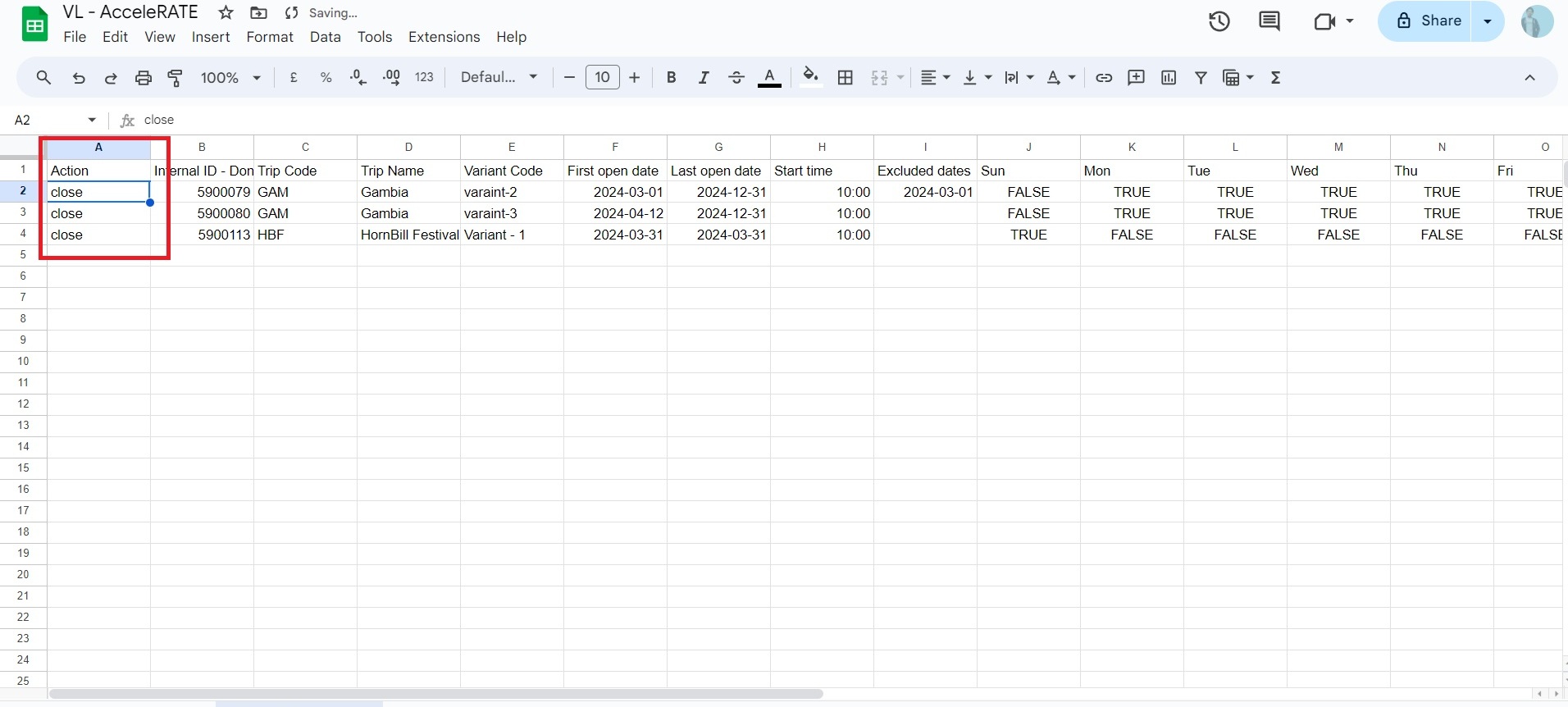Viewport: 1568px width, 707px height.
Task: Increase font size with plus button
Action: coord(634,78)
